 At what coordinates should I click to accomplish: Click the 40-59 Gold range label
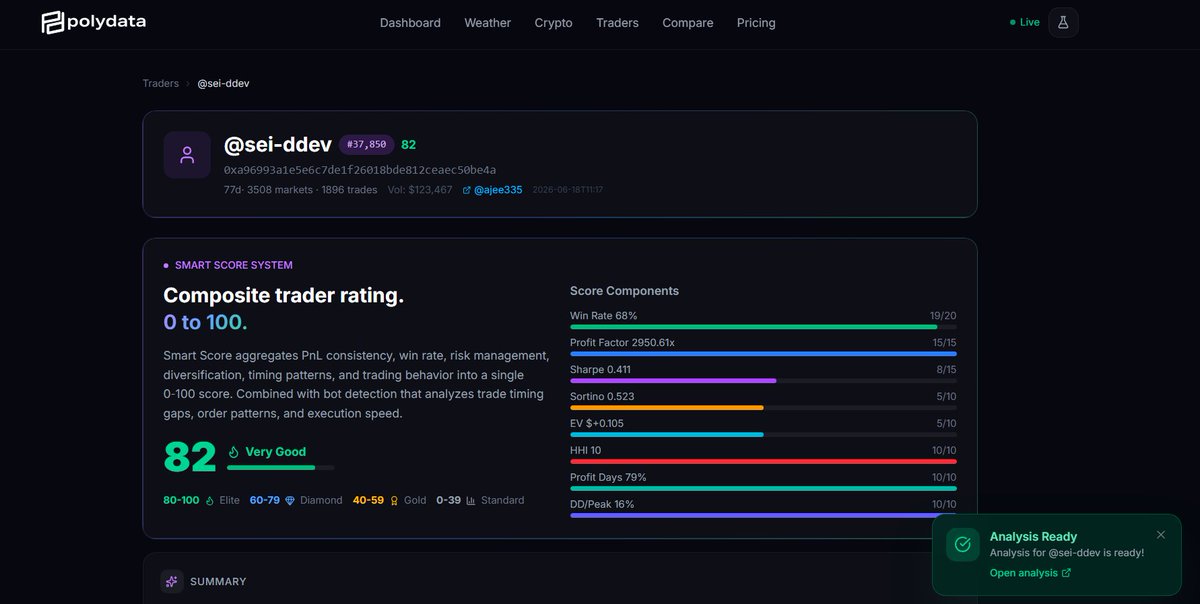pos(368,500)
